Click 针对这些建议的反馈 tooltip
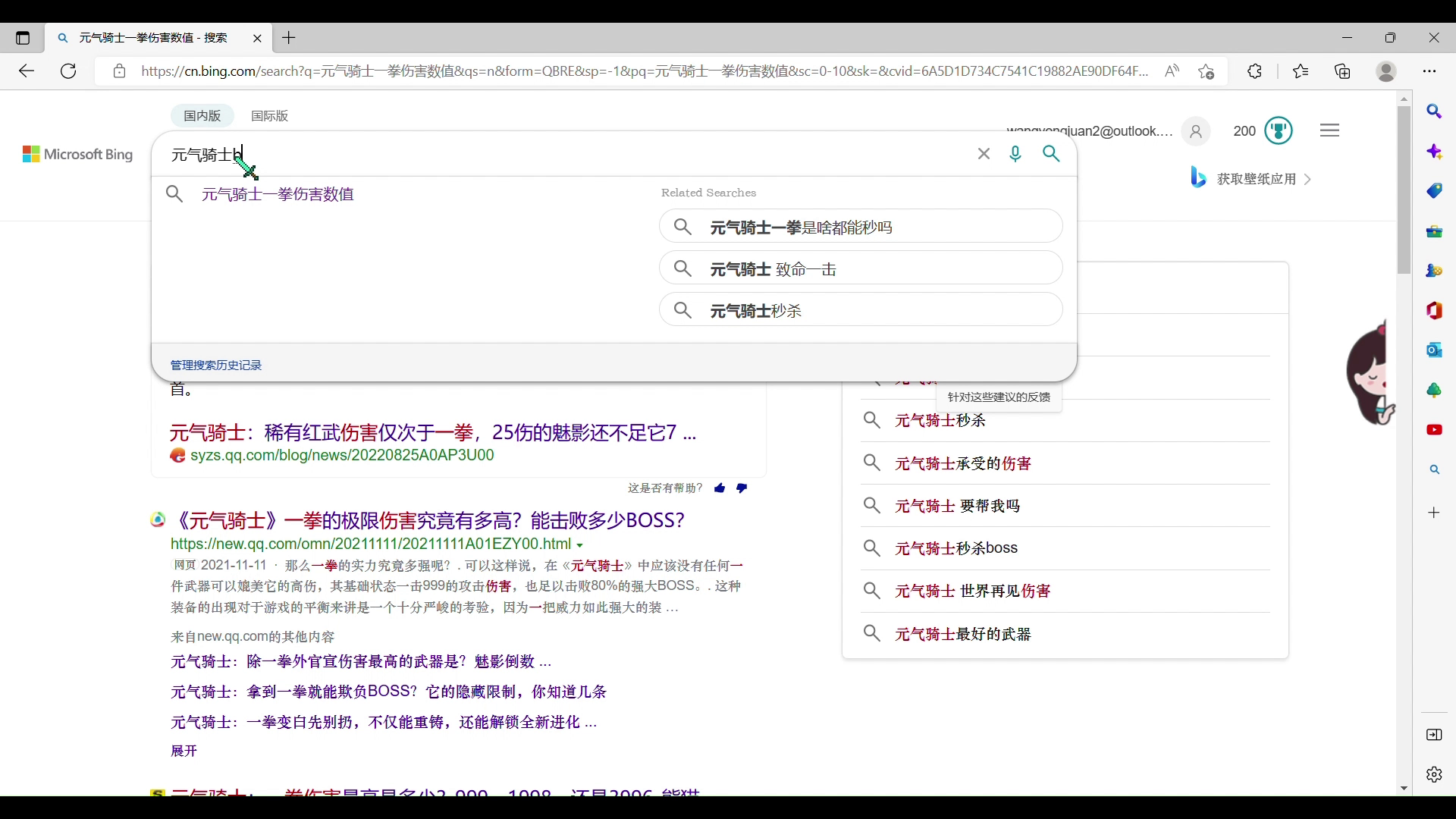This screenshot has height=819, width=1456. [x=999, y=397]
